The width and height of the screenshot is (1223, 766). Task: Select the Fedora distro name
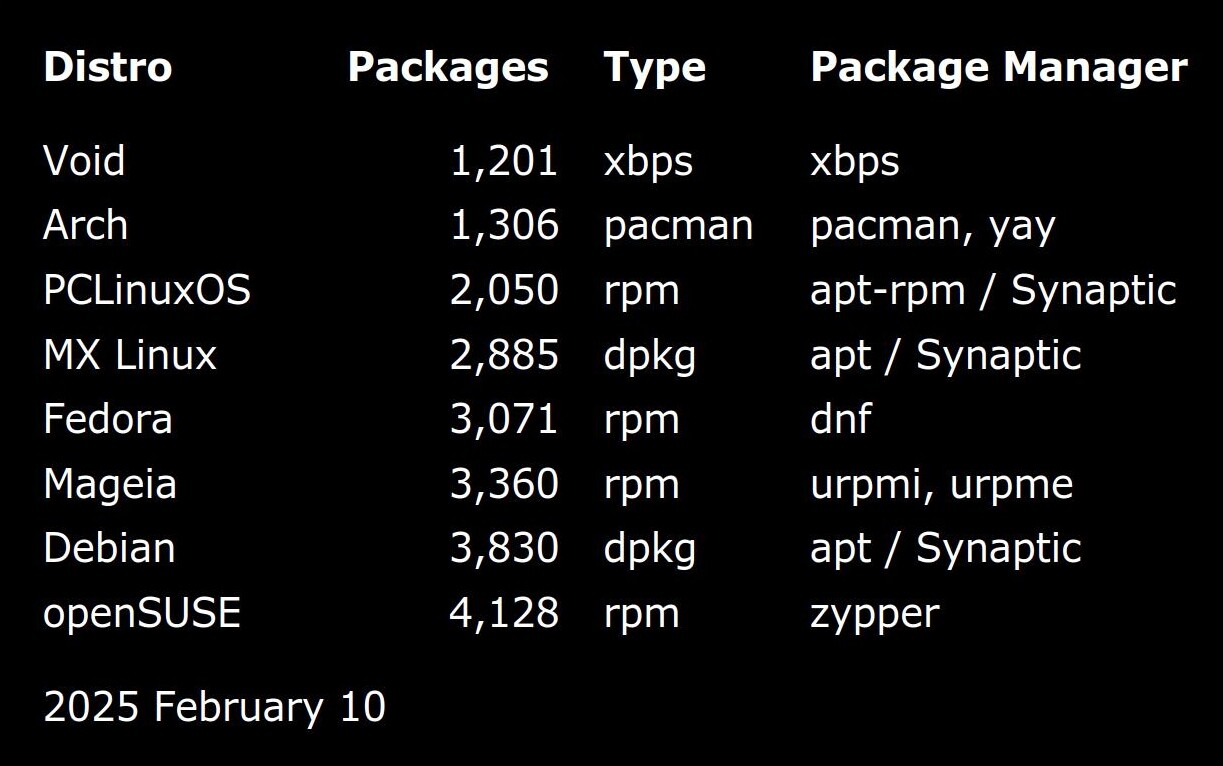[108, 418]
